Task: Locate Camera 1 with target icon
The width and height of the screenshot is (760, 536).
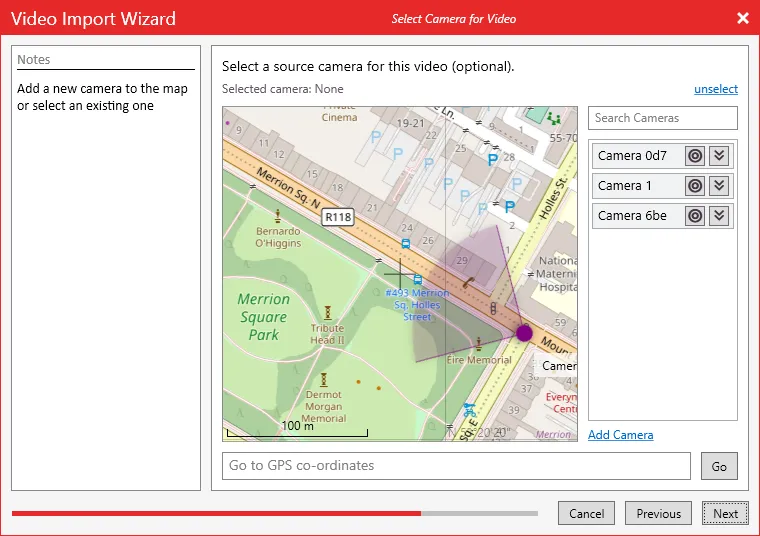Action: [695, 186]
